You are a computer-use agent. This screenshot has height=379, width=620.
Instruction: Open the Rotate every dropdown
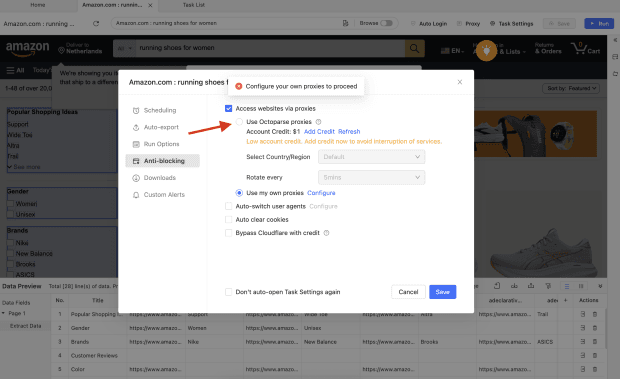point(371,177)
